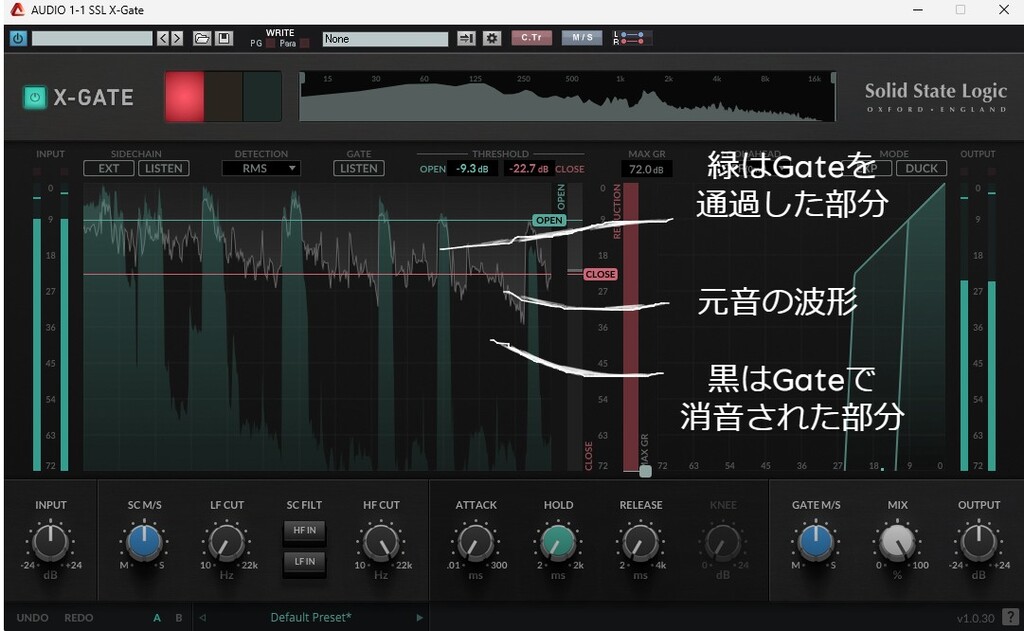Click the Solid State Logic logo

click(x=935, y=97)
